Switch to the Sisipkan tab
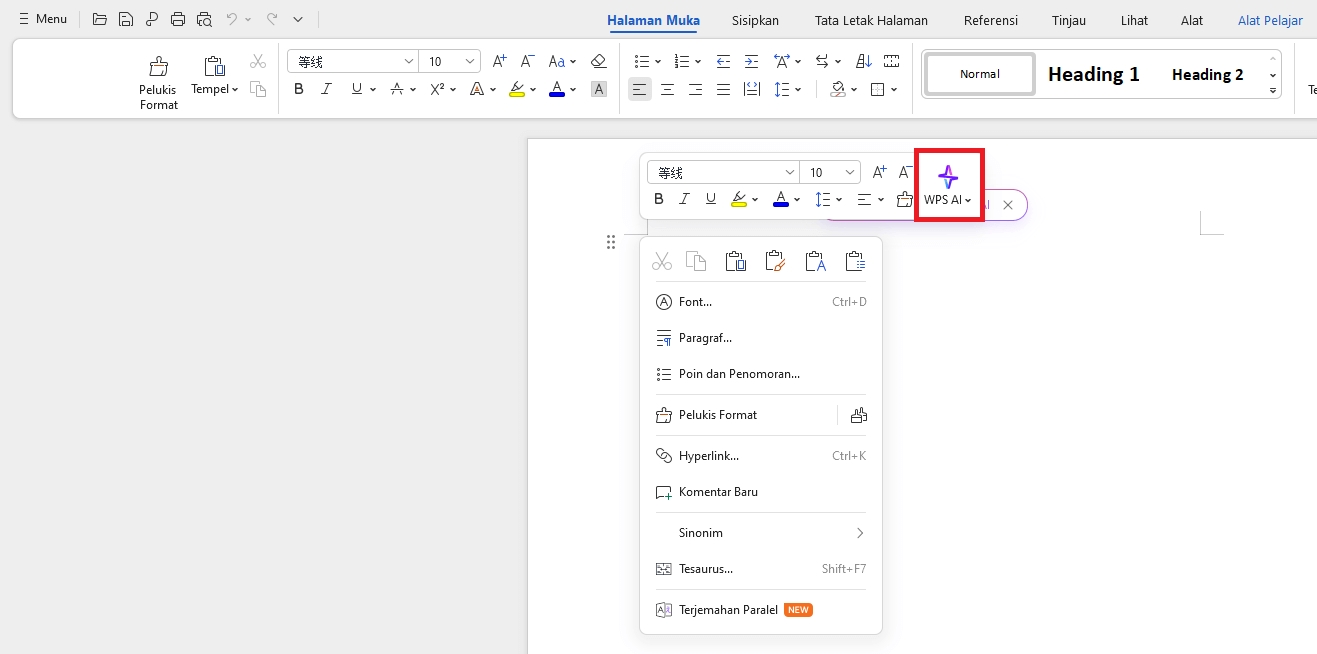The image size is (1317, 654). [x=755, y=20]
